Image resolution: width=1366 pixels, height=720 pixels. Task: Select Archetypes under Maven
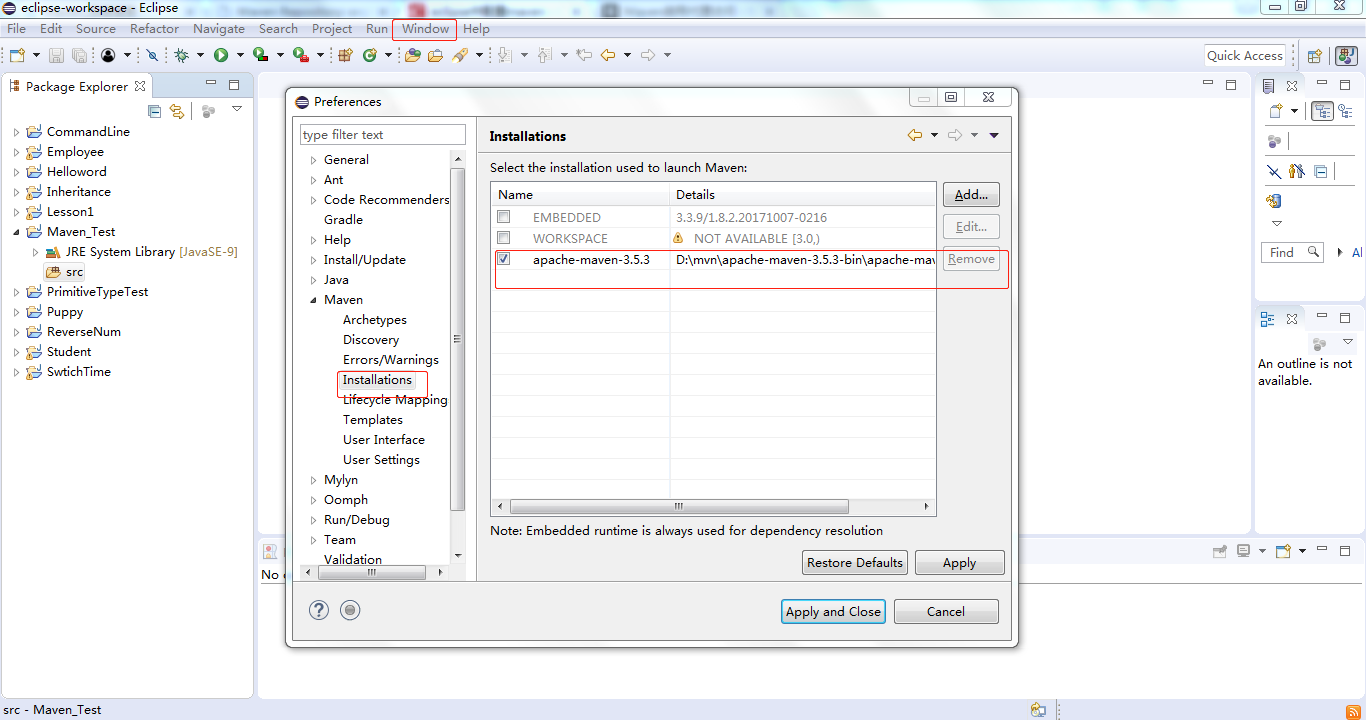[375, 320]
